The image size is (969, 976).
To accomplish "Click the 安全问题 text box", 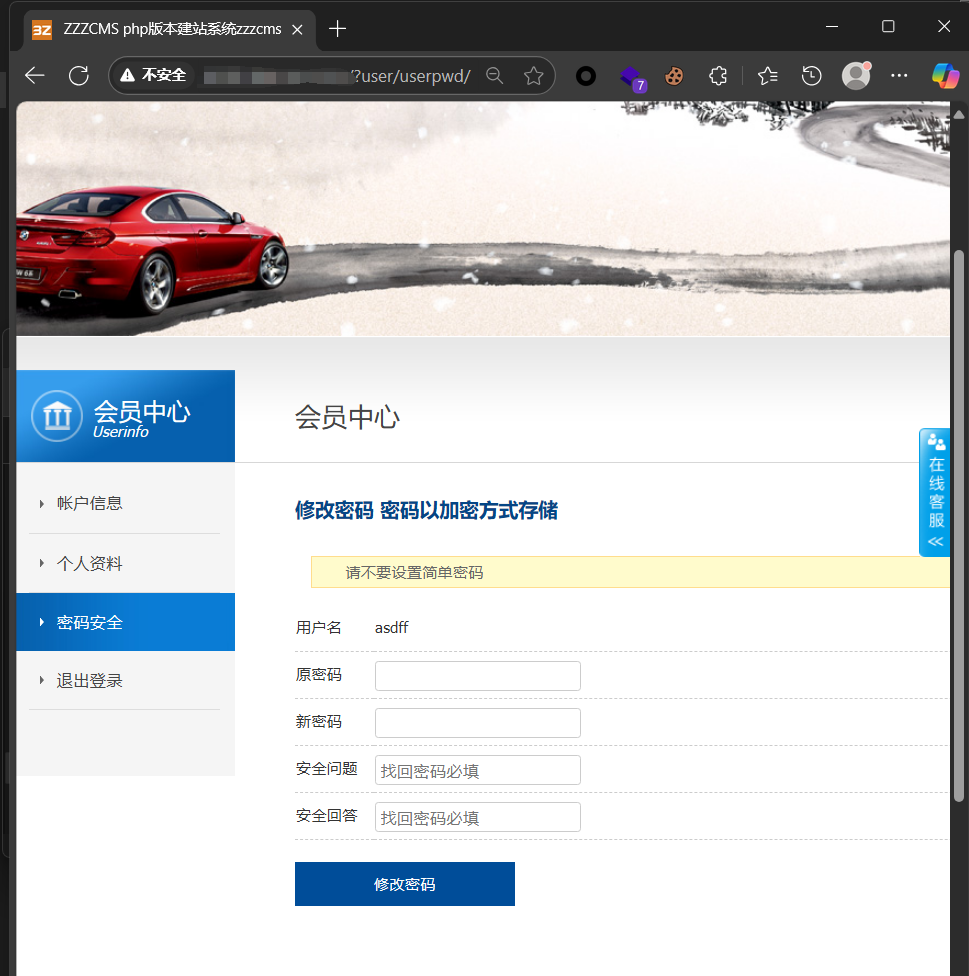I will pos(477,770).
